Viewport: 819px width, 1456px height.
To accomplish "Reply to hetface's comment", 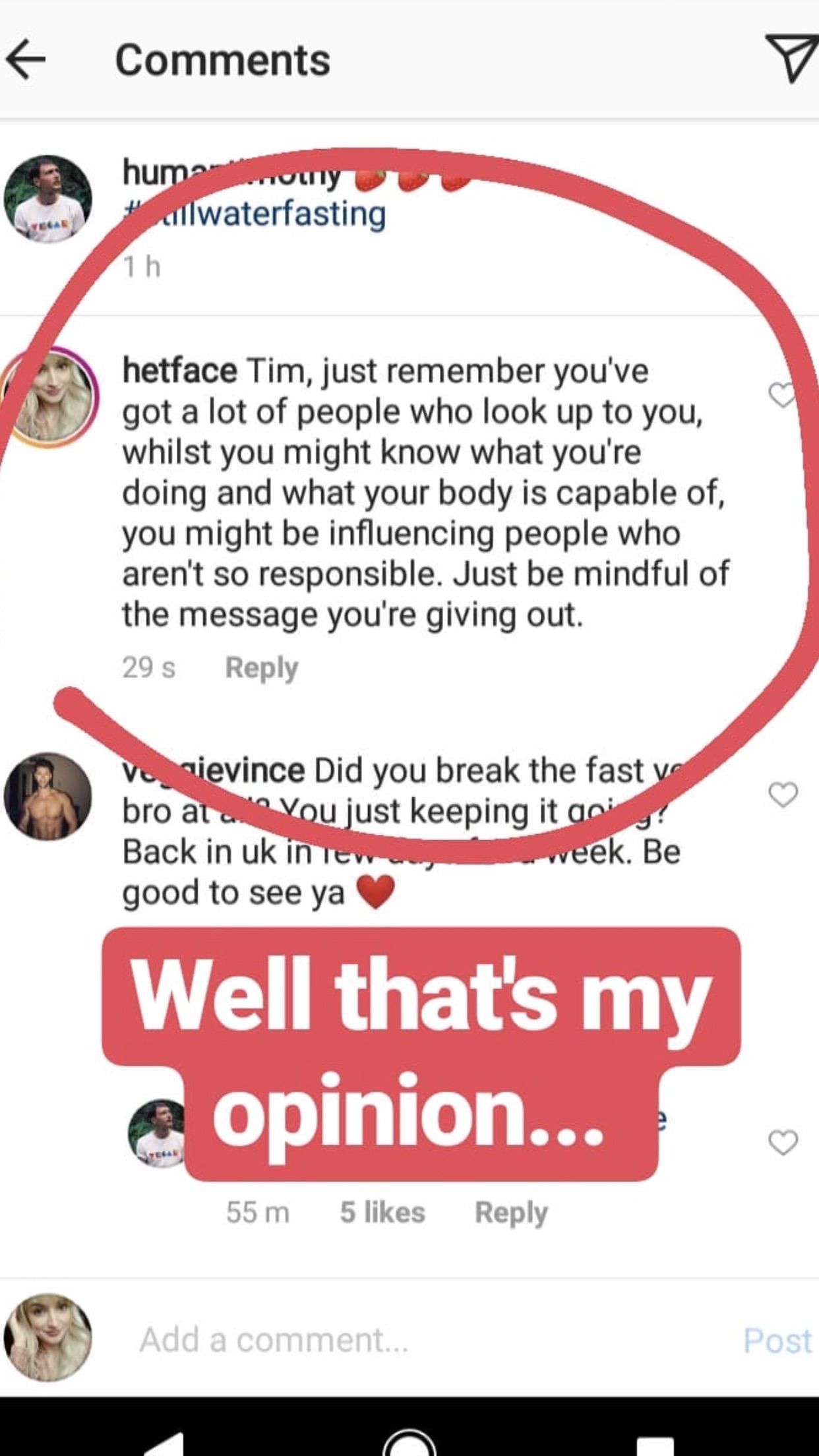I will pyautogui.click(x=261, y=667).
